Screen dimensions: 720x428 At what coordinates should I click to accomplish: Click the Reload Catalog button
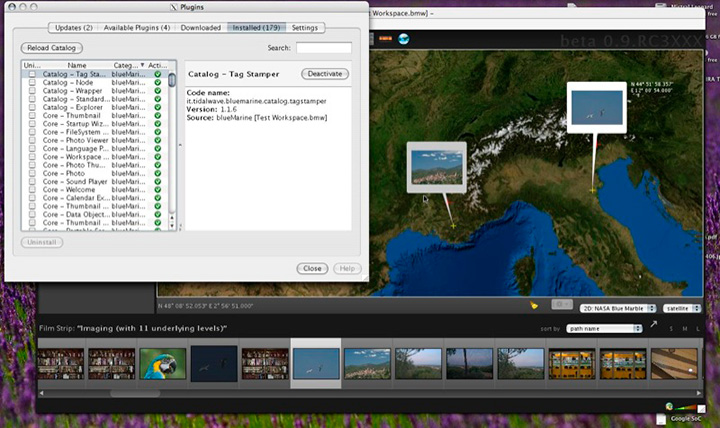click(x=51, y=48)
